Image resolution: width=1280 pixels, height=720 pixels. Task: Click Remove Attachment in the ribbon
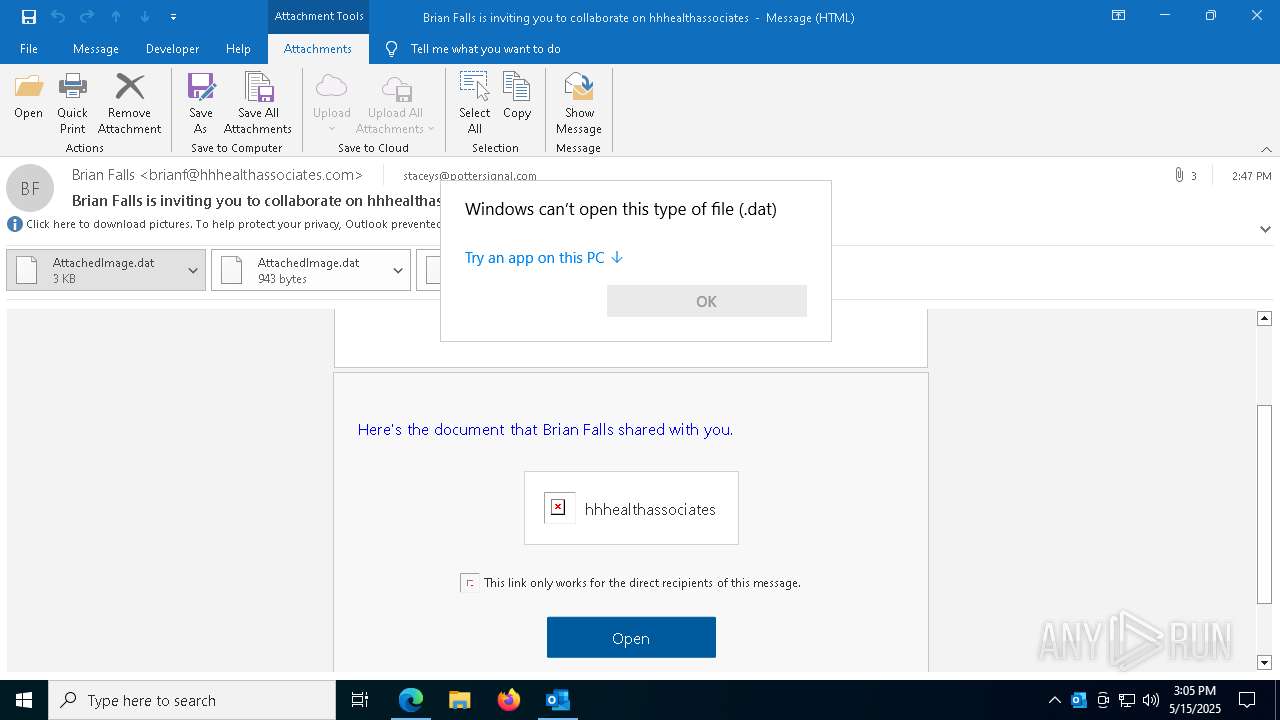[129, 103]
